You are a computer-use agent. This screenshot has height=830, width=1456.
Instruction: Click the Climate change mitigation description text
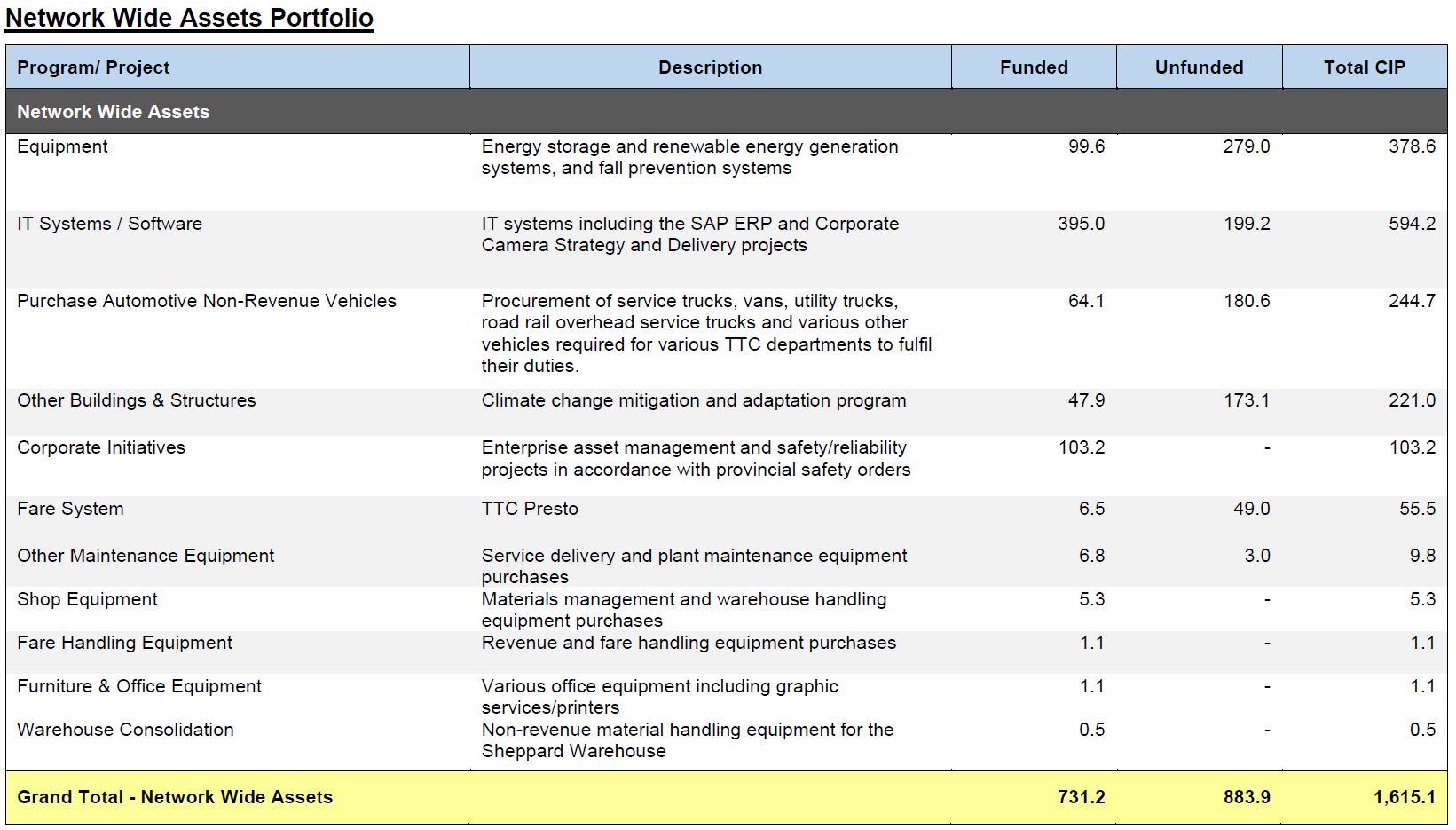(x=693, y=400)
